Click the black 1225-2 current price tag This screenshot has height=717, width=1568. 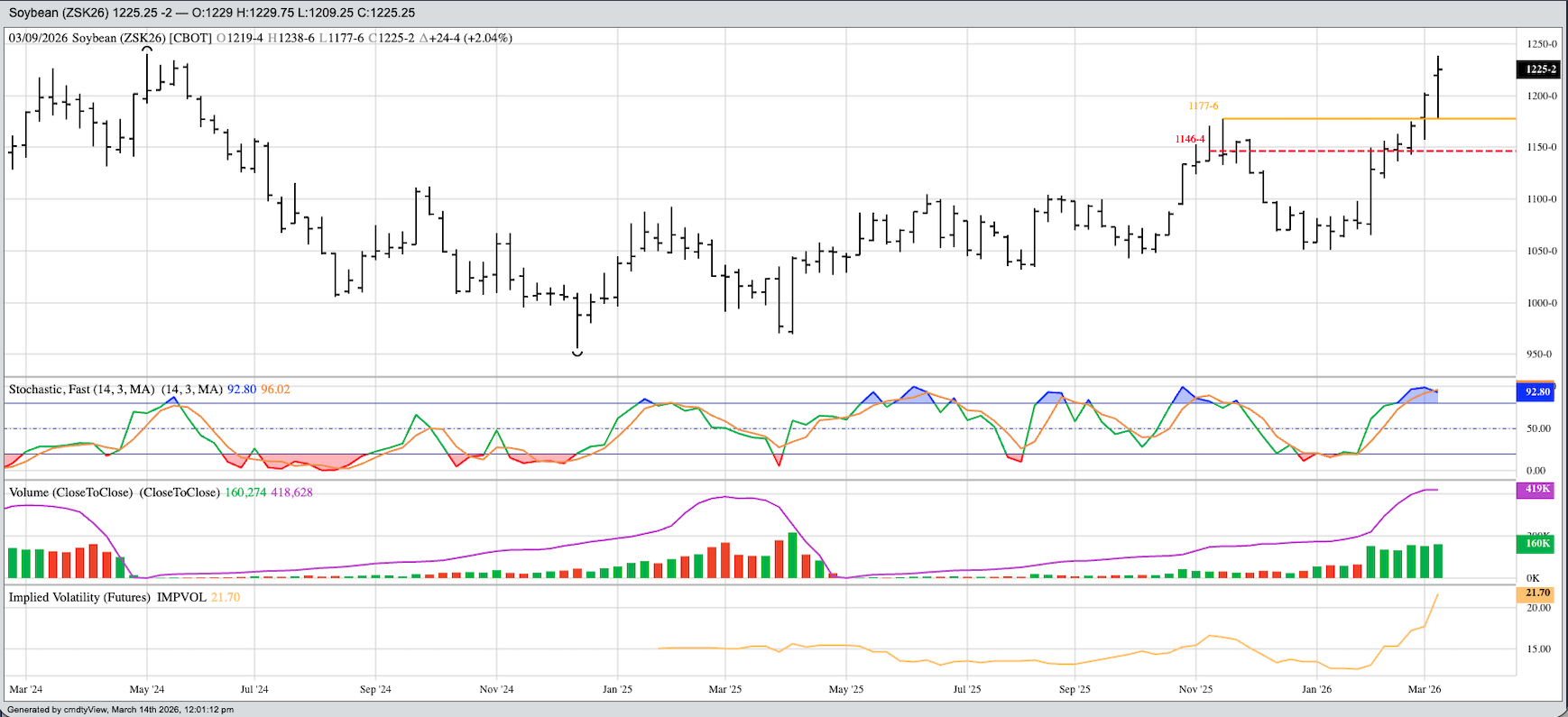[1540, 69]
